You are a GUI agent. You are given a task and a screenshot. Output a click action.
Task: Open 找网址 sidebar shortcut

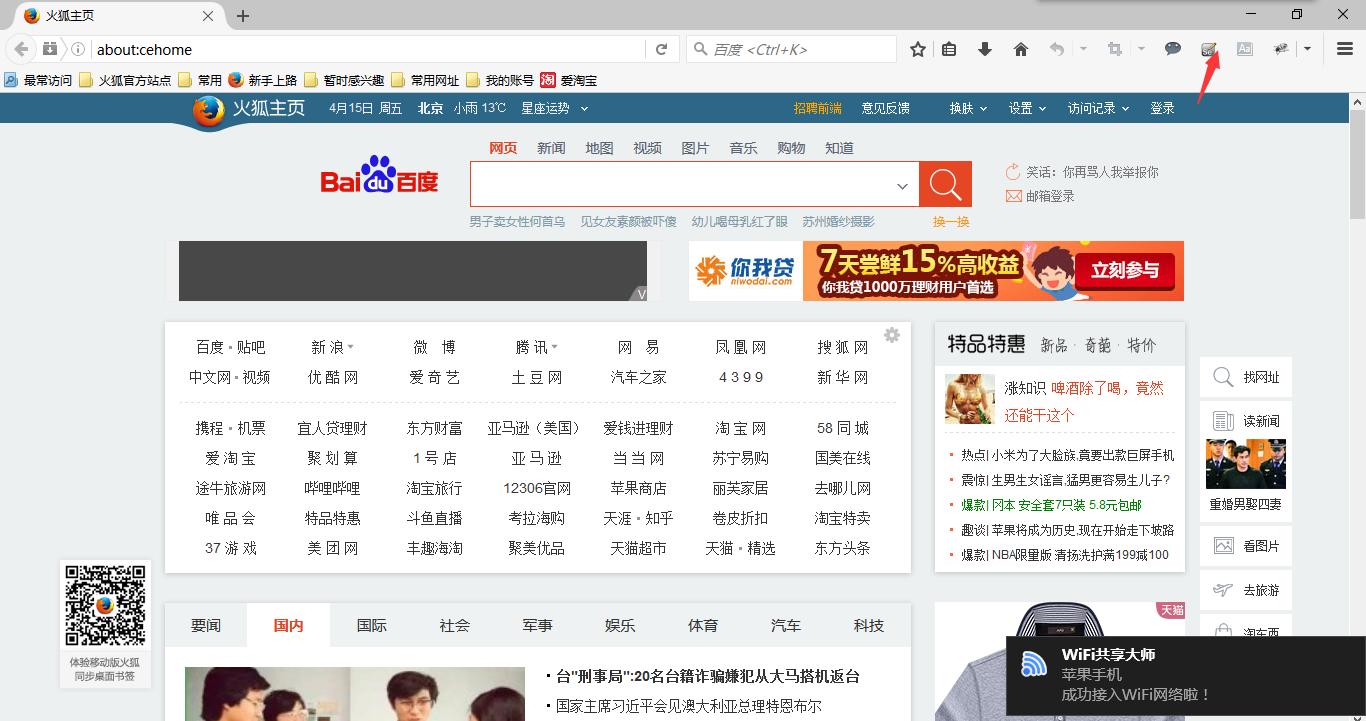[1245, 377]
